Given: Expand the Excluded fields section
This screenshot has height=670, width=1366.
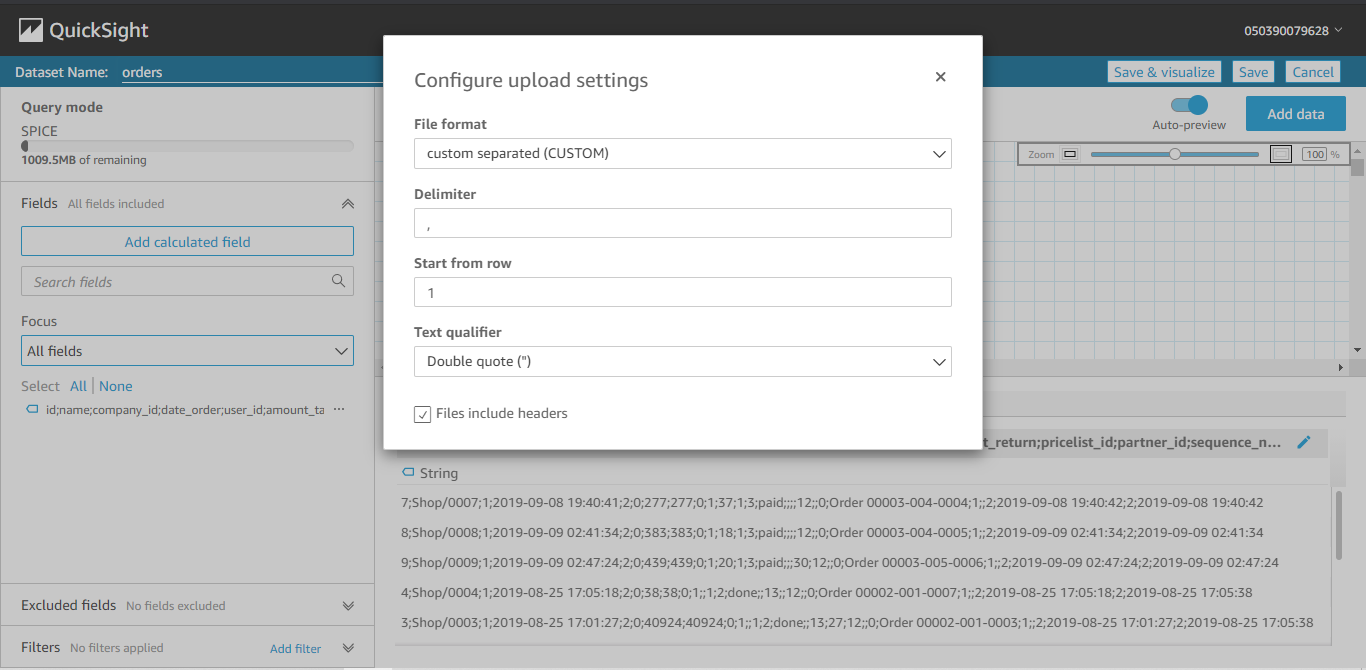Looking at the screenshot, I should pyautogui.click(x=348, y=605).
